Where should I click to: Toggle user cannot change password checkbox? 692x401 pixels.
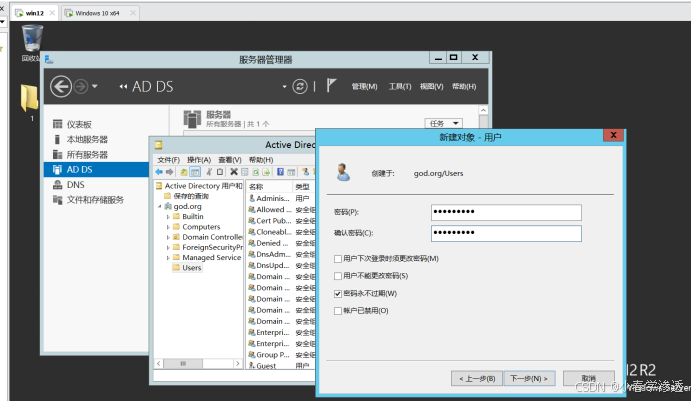(338, 276)
